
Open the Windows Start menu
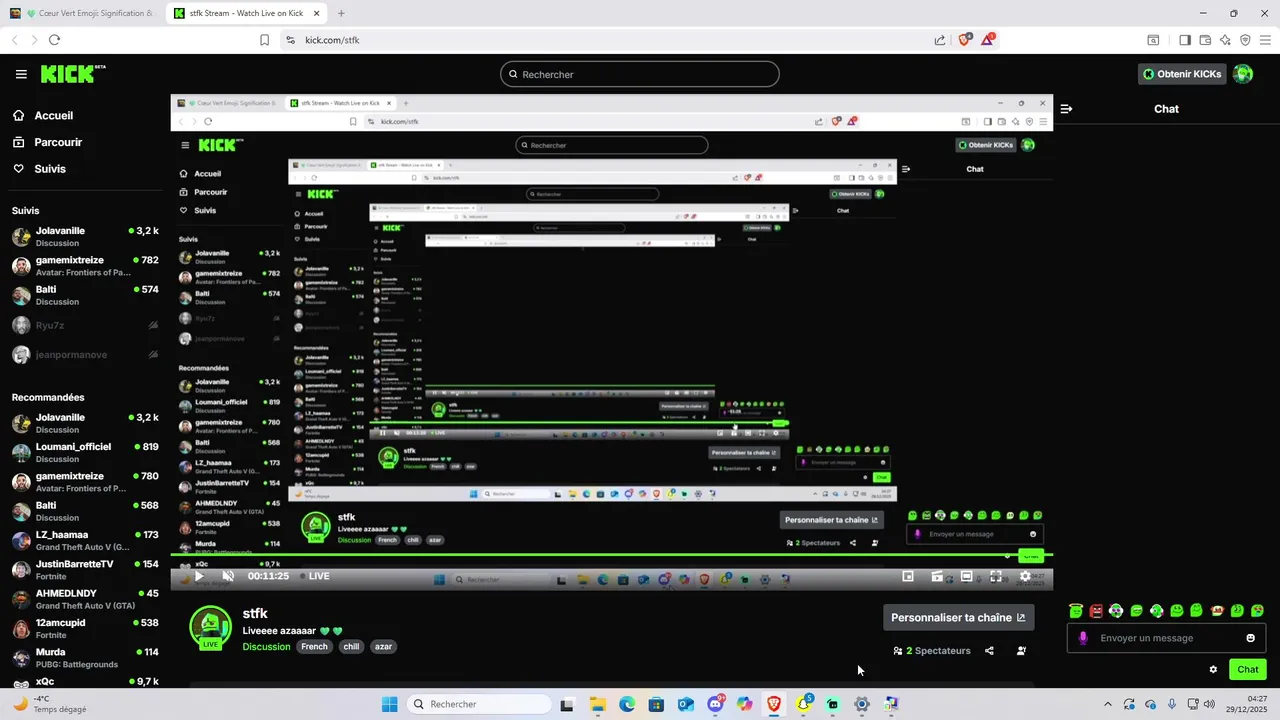click(x=390, y=704)
